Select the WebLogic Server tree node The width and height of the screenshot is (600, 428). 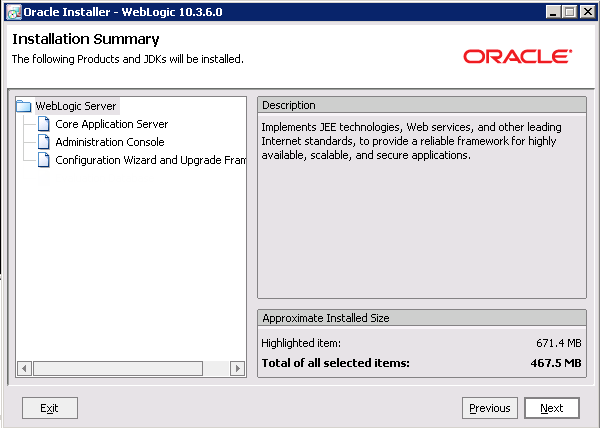[76, 106]
